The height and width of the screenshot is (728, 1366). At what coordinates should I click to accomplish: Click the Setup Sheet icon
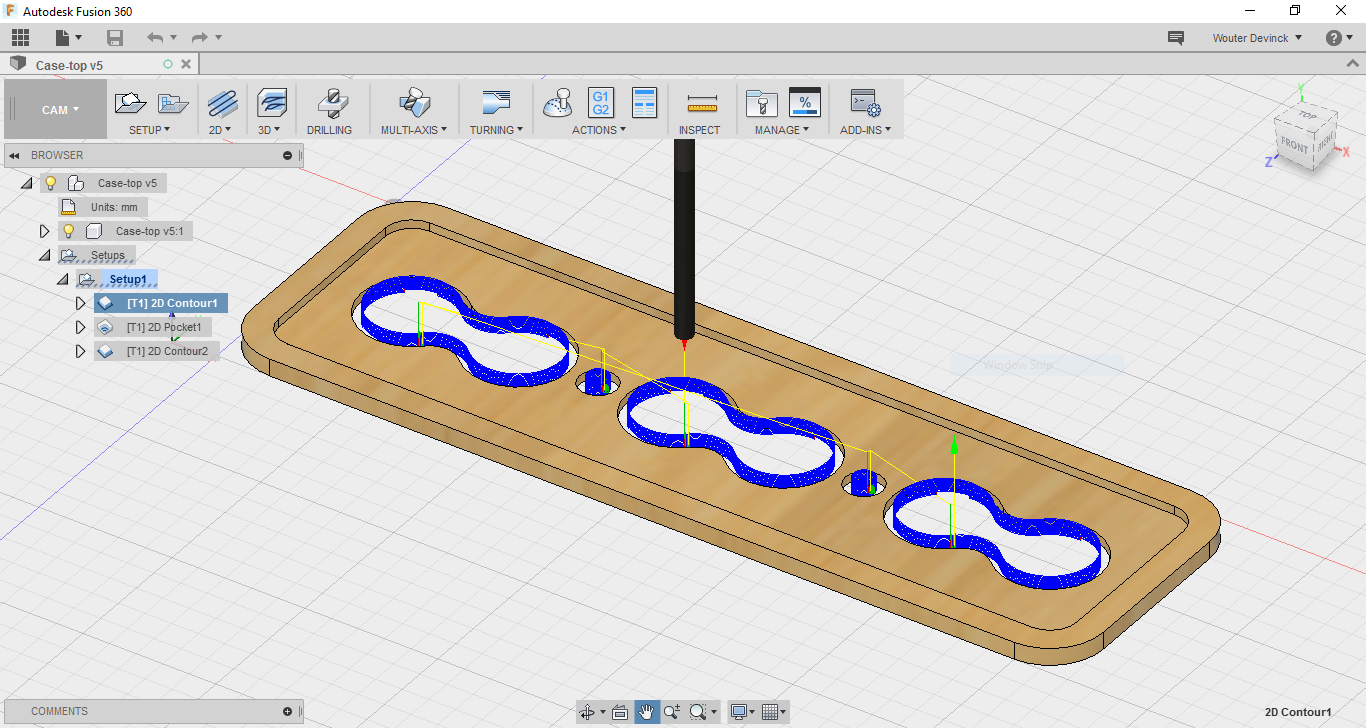click(645, 102)
